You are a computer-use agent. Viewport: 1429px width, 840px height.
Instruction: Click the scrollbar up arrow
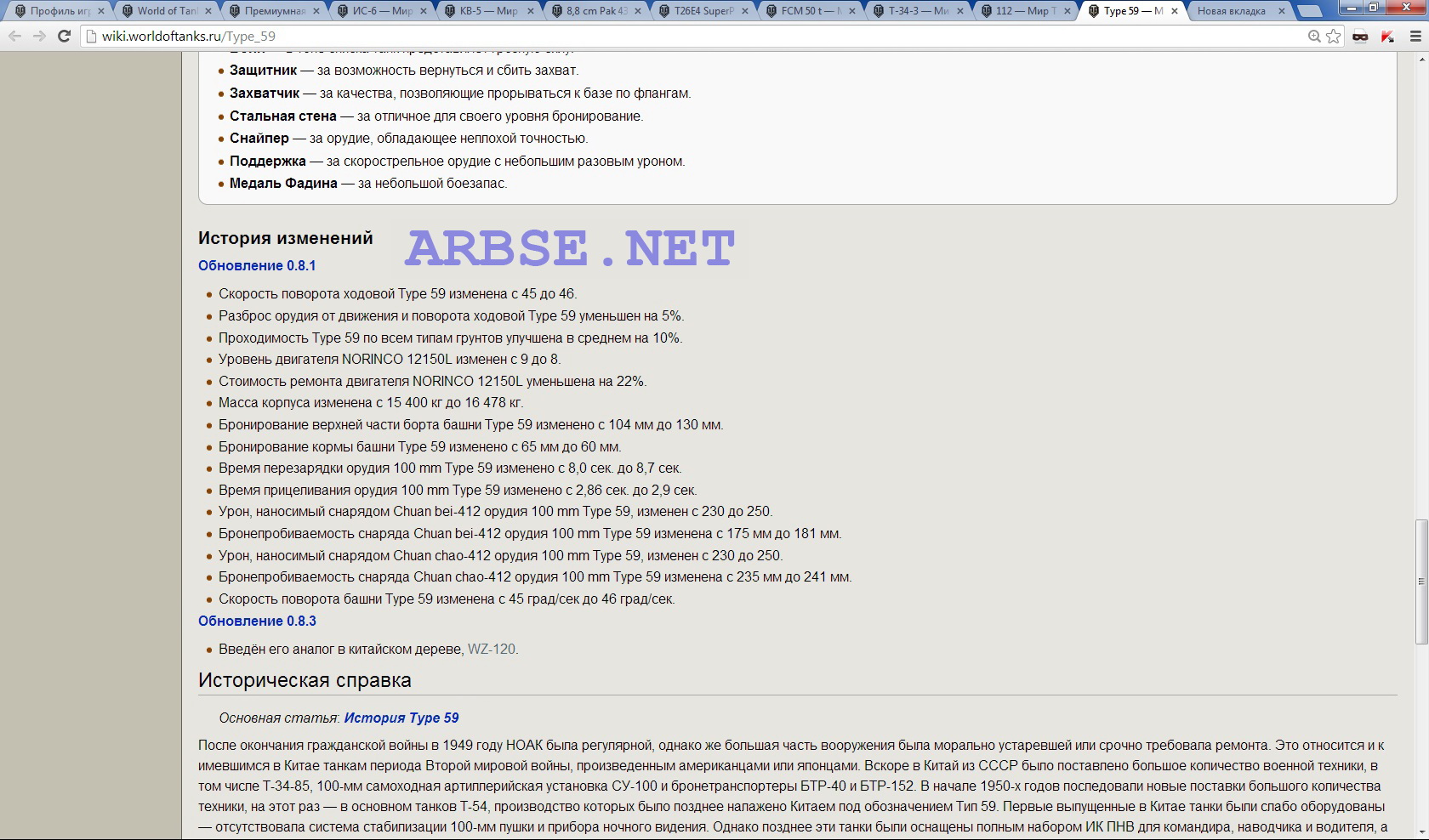(x=1421, y=59)
